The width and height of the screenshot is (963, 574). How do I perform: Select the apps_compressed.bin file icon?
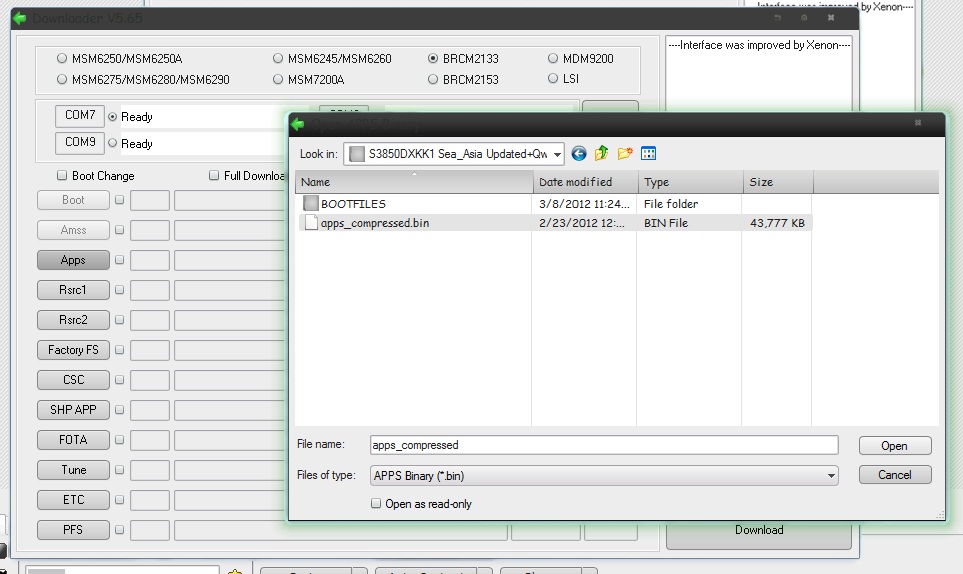pos(310,223)
